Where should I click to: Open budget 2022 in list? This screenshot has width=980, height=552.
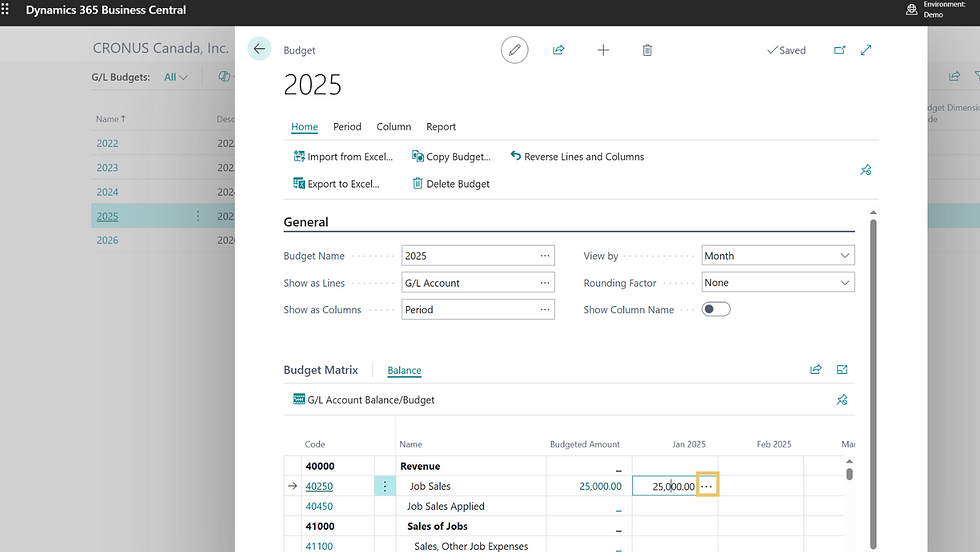pyautogui.click(x=108, y=143)
